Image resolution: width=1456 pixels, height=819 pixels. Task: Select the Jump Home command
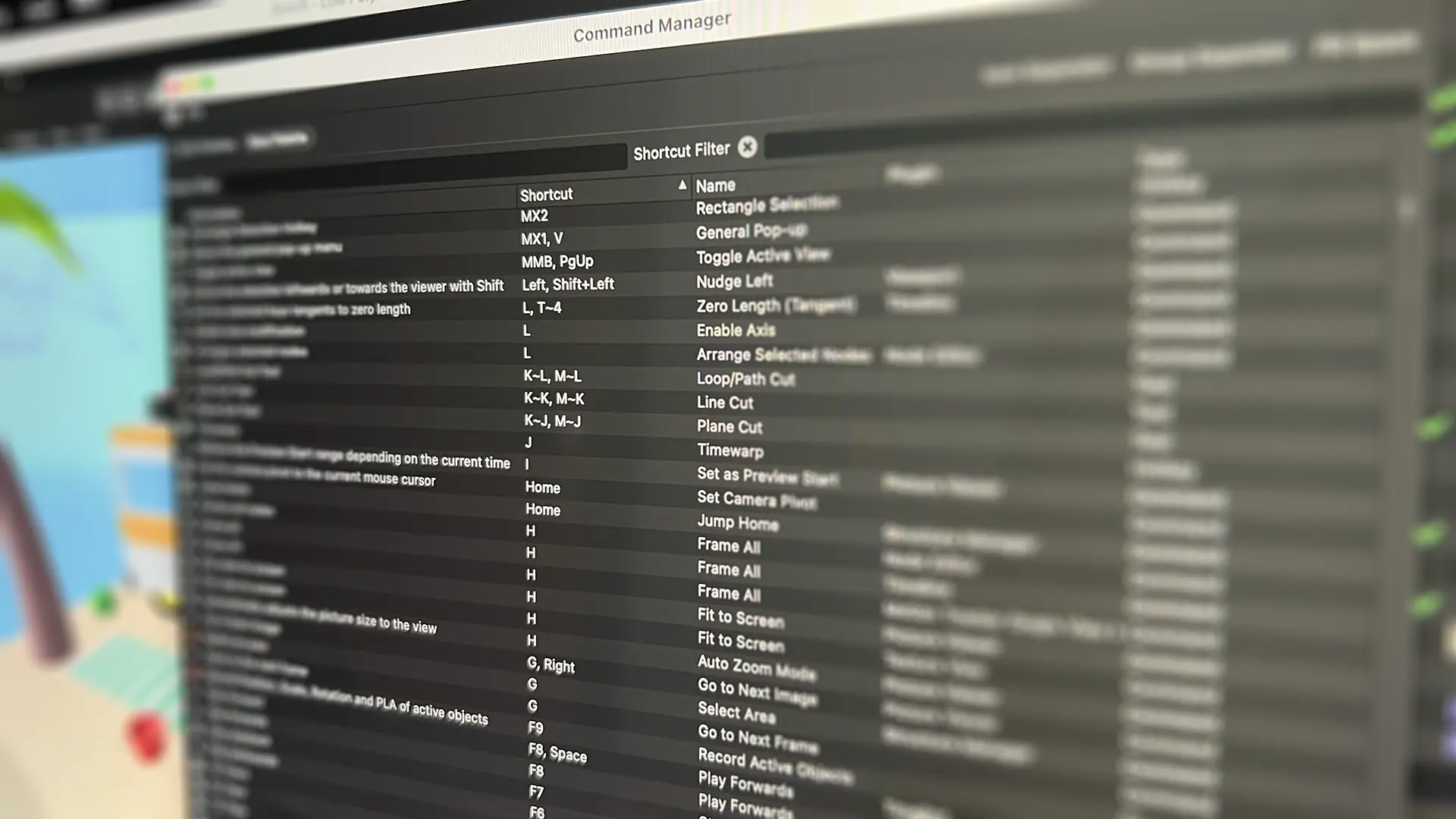click(737, 523)
